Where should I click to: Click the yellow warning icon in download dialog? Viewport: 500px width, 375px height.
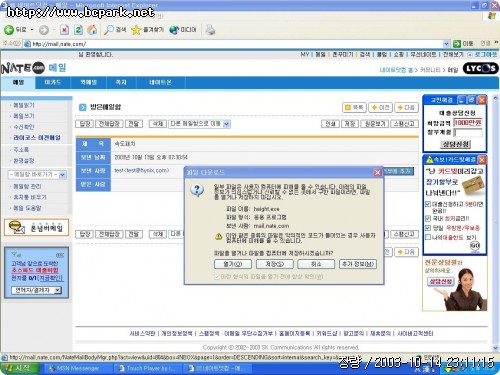click(218, 236)
